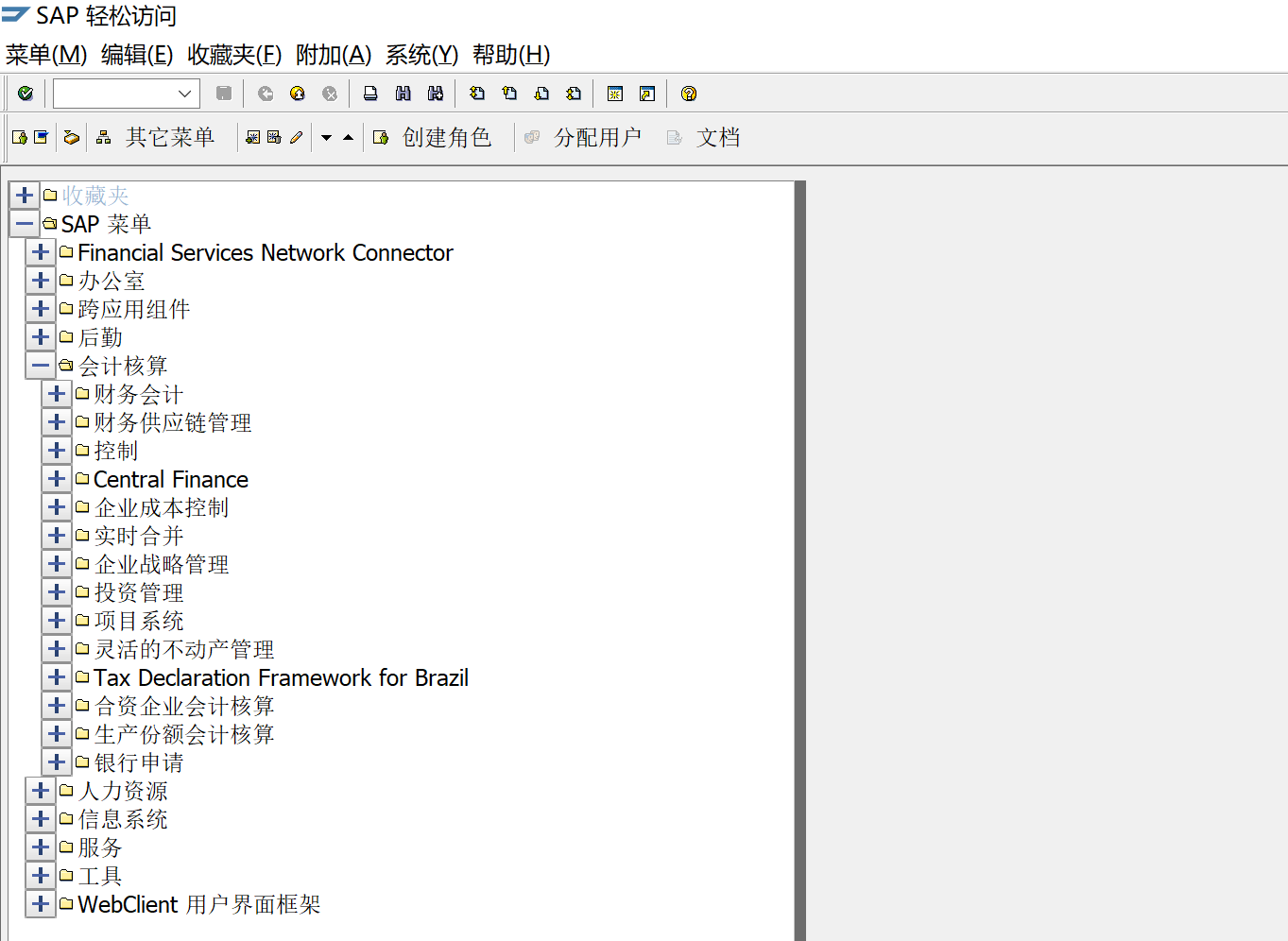The width and height of the screenshot is (1288, 941).
Task: Expand the 人力资源 node
Action: (41, 791)
